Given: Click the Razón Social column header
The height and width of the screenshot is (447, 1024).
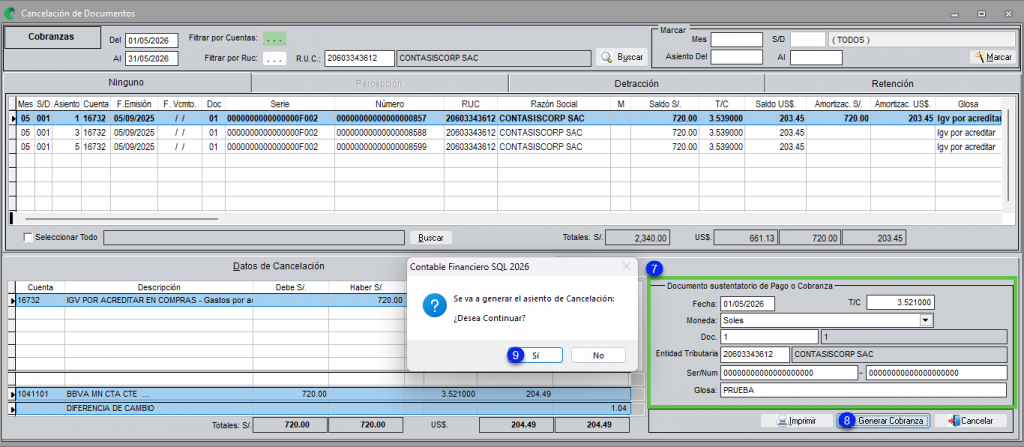Looking at the screenshot, I should pyautogui.click(x=553, y=104).
